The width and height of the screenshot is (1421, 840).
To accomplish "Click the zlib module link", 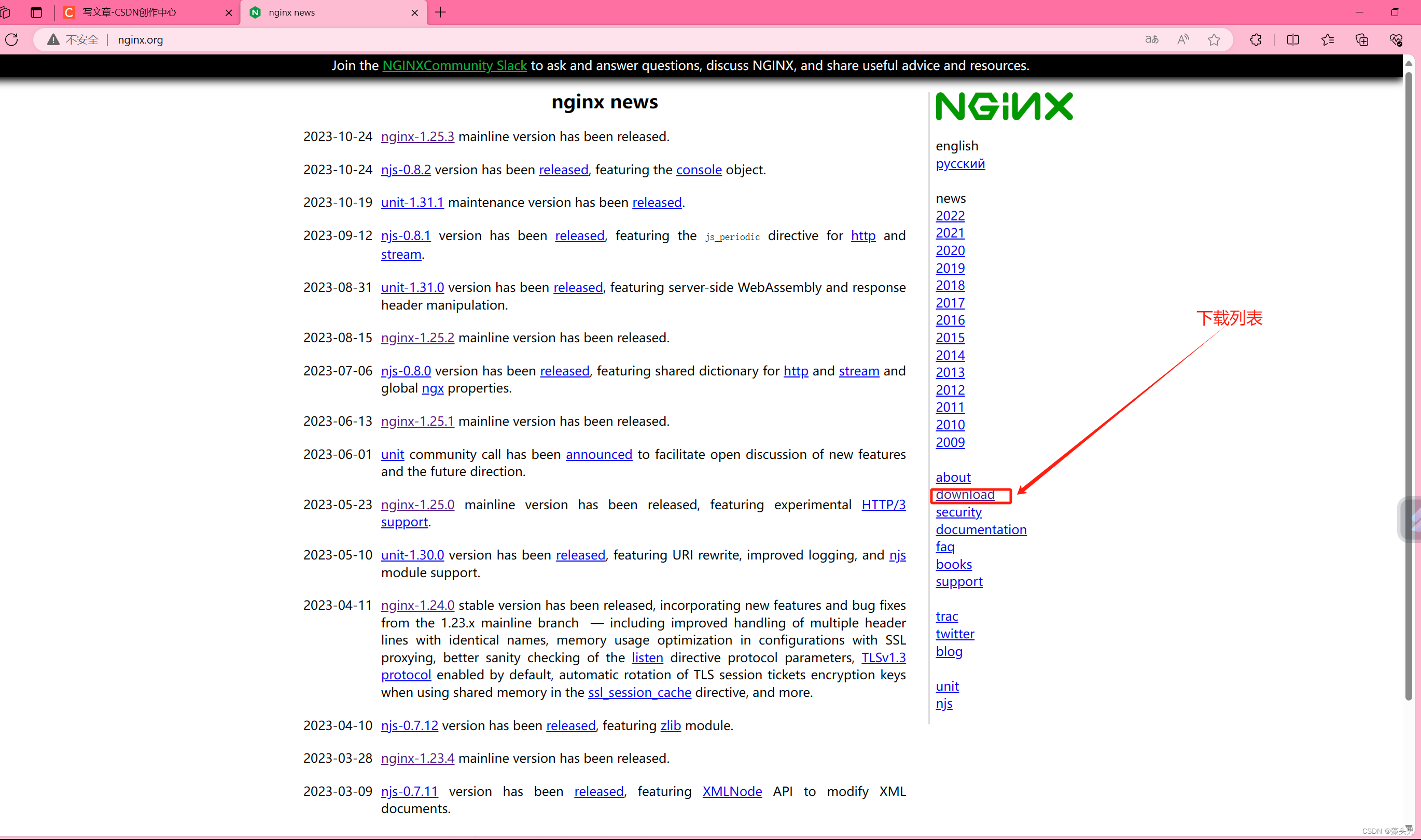I will (x=670, y=725).
